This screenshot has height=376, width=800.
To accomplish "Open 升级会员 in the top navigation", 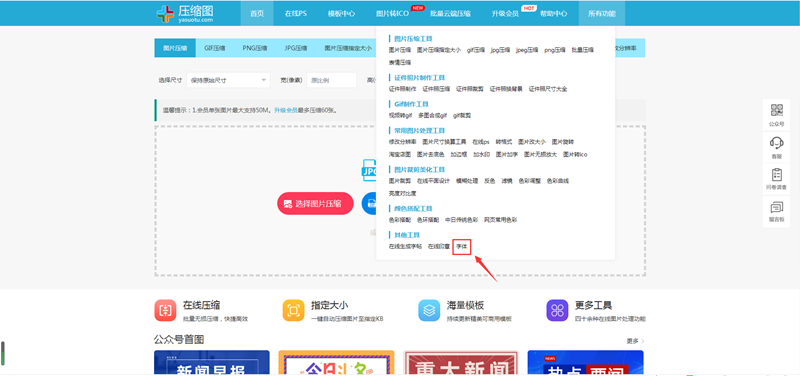I will click(x=505, y=13).
